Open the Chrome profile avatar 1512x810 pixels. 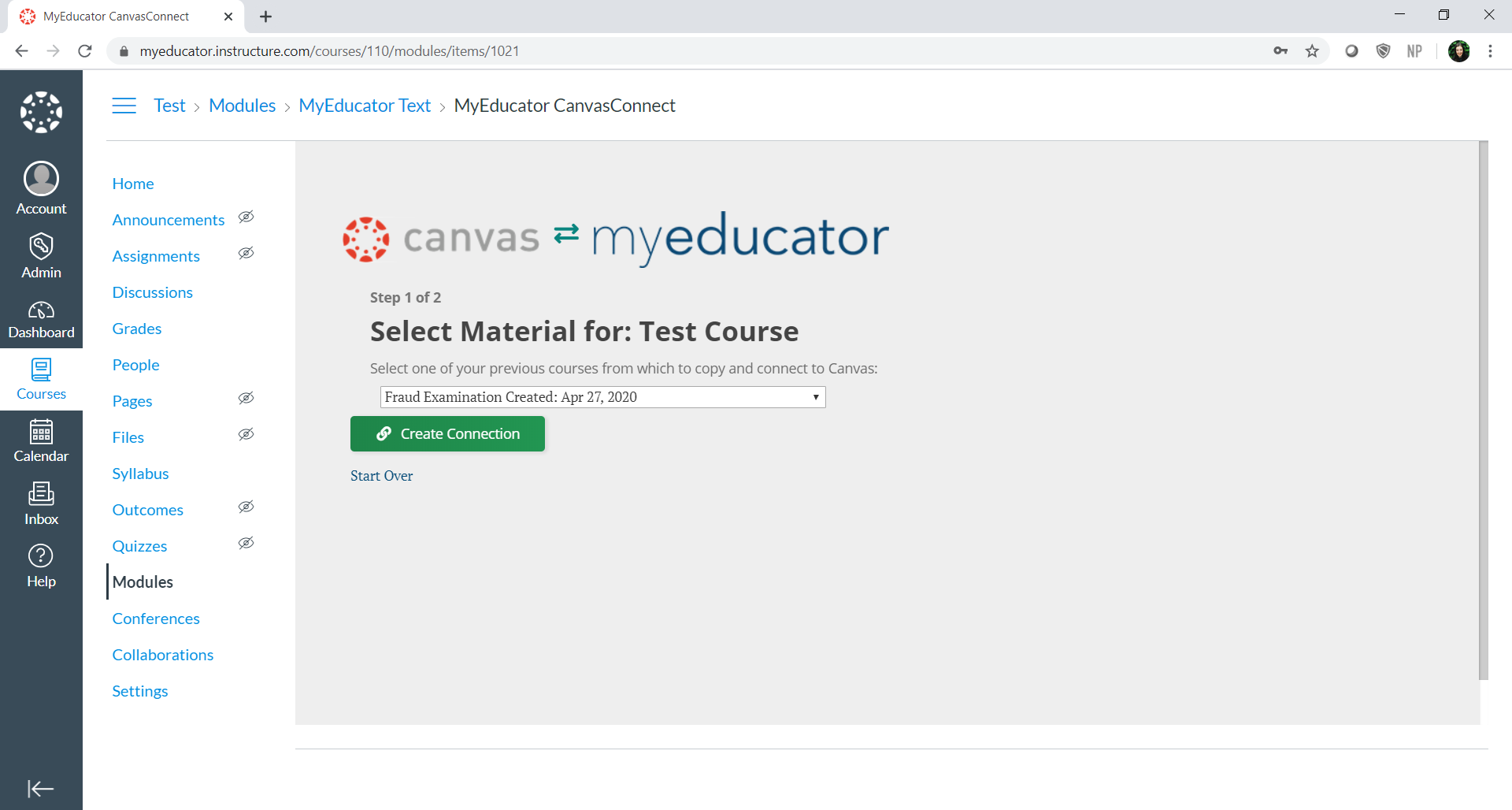click(1458, 51)
